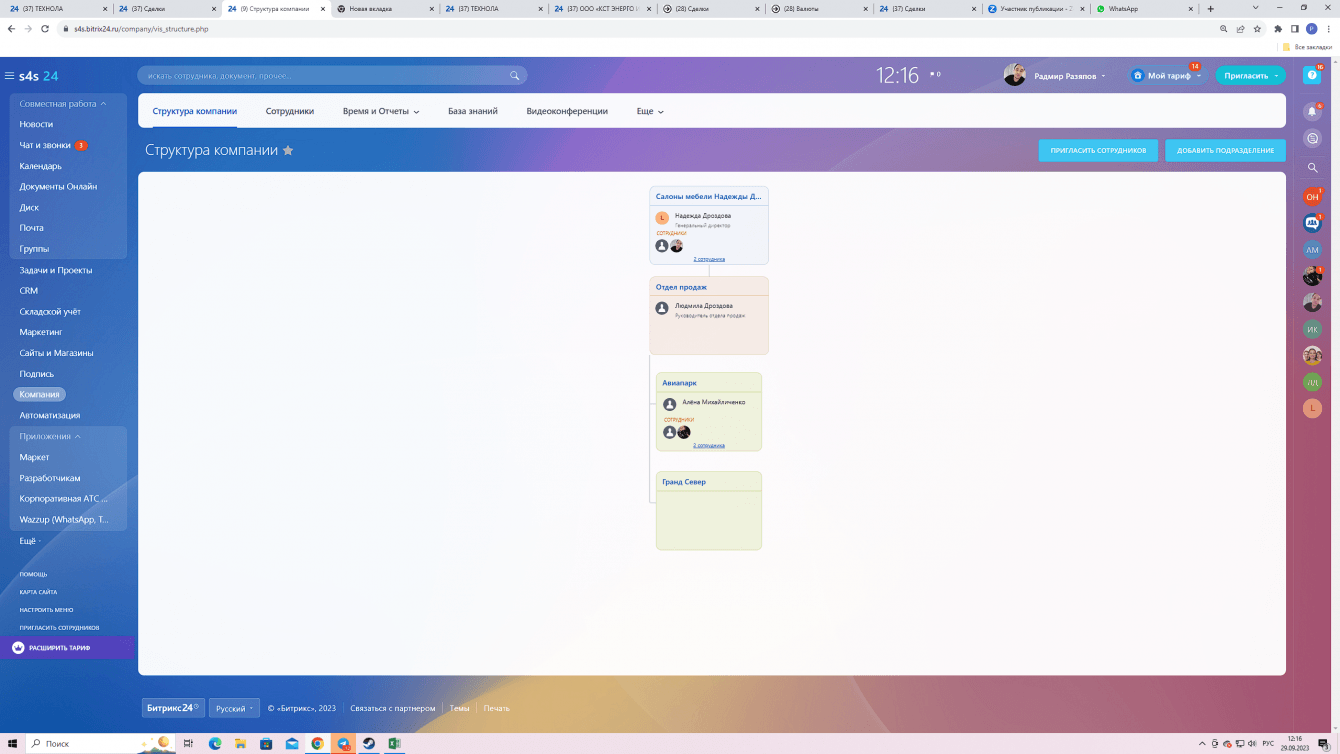Open the help question mark icon
Image resolution: width=1340 pixels, height=754 pixels.
point(1312,75)
